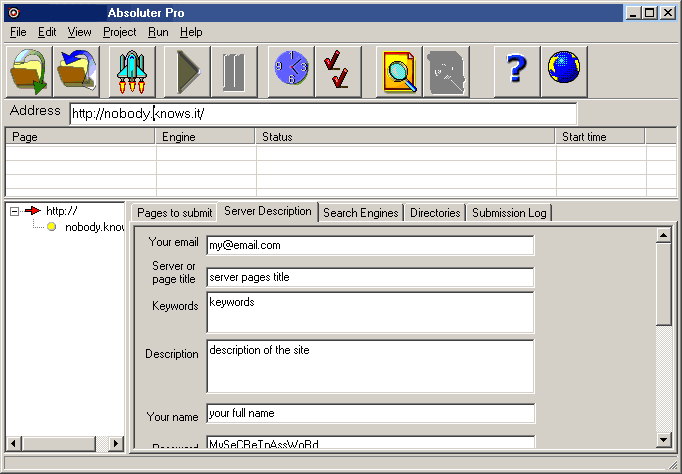The image size is (682, 474).
Task: Switch to the Submission Log tab
Action: (x=509, y=213)
